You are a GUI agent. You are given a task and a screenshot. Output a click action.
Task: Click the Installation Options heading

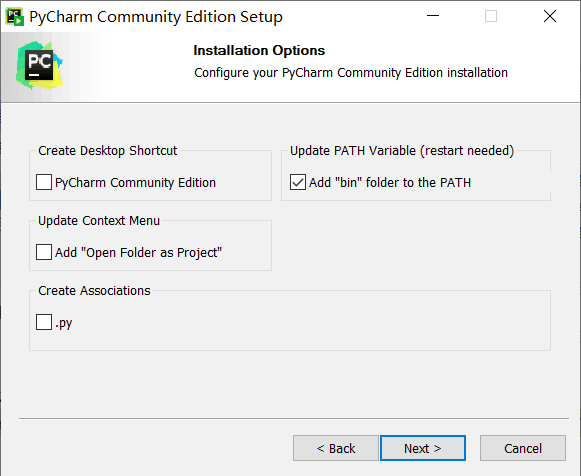[259, 50]
